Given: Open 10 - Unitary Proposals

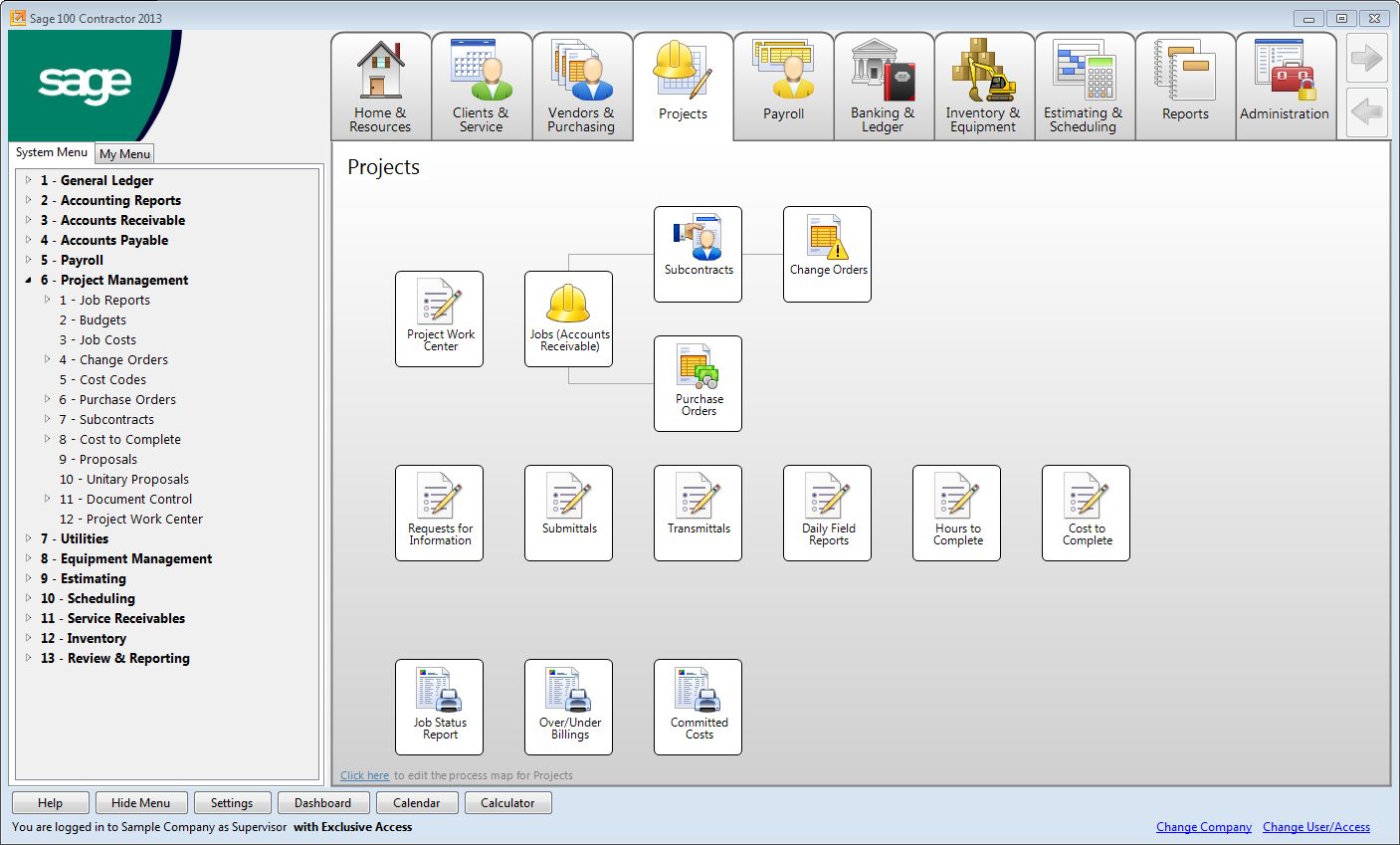Looking at the screenshot, I should (x=124, y=479).
